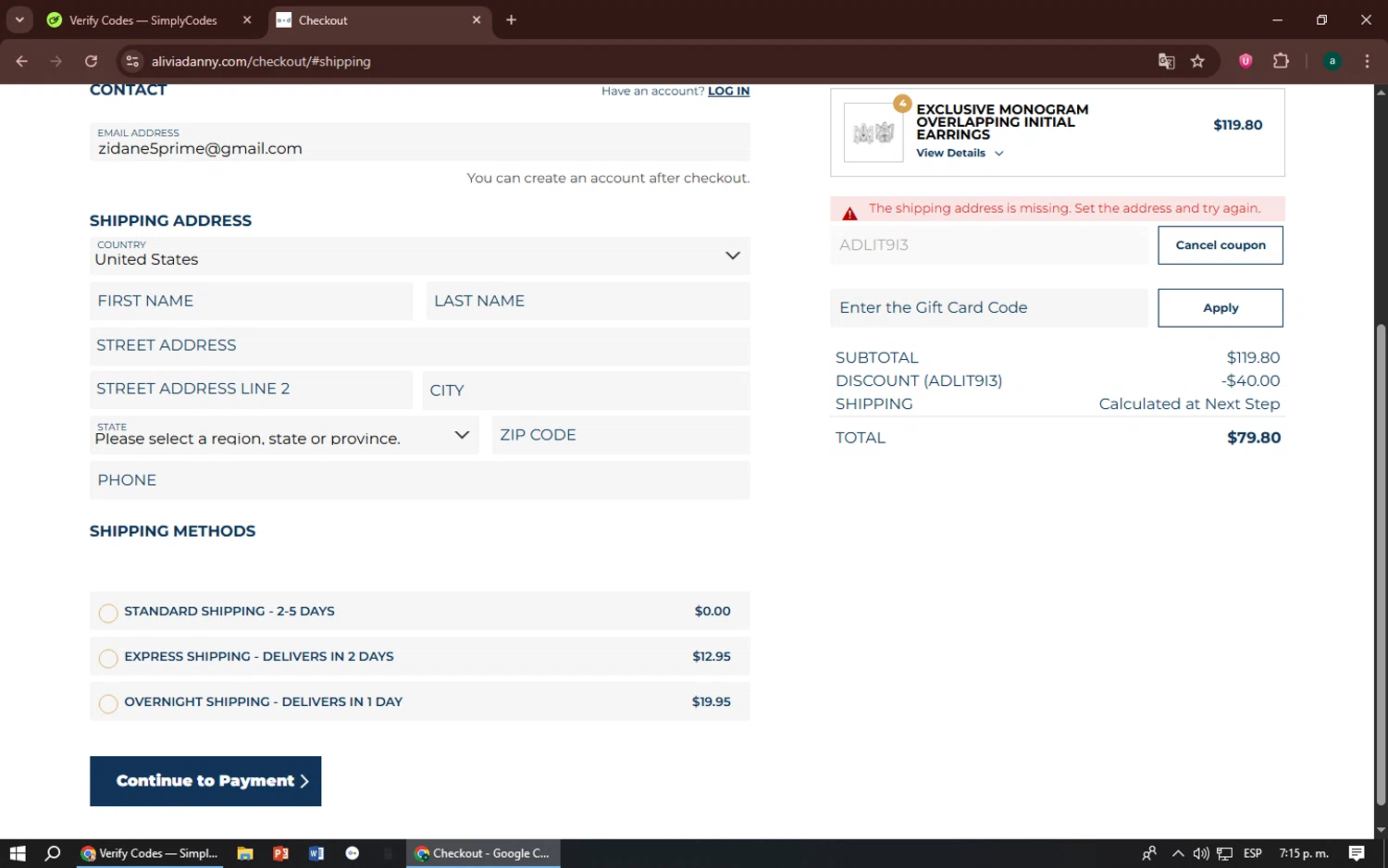
Task: Click the $12.95 express shipping price
Action: click(x=712, y=656)
